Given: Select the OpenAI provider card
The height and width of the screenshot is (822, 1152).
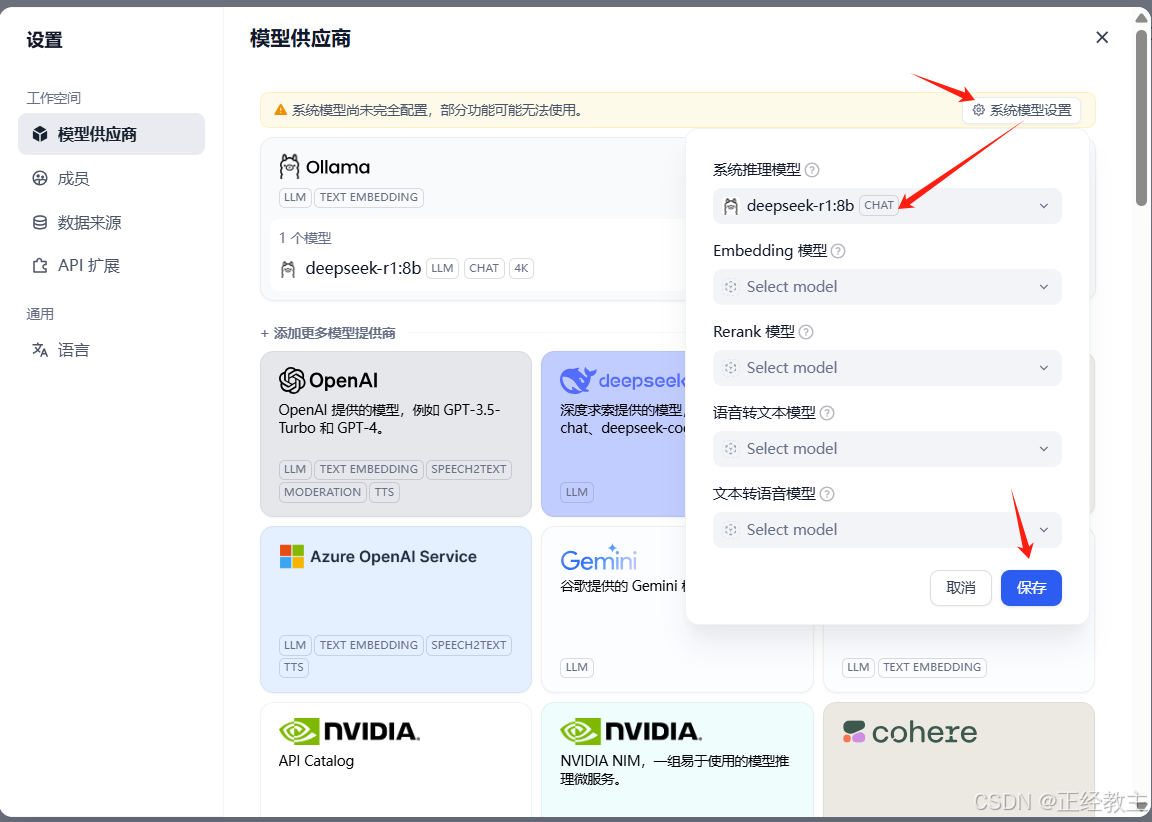Looking at the screenshot, I should (x=395, y=433).
